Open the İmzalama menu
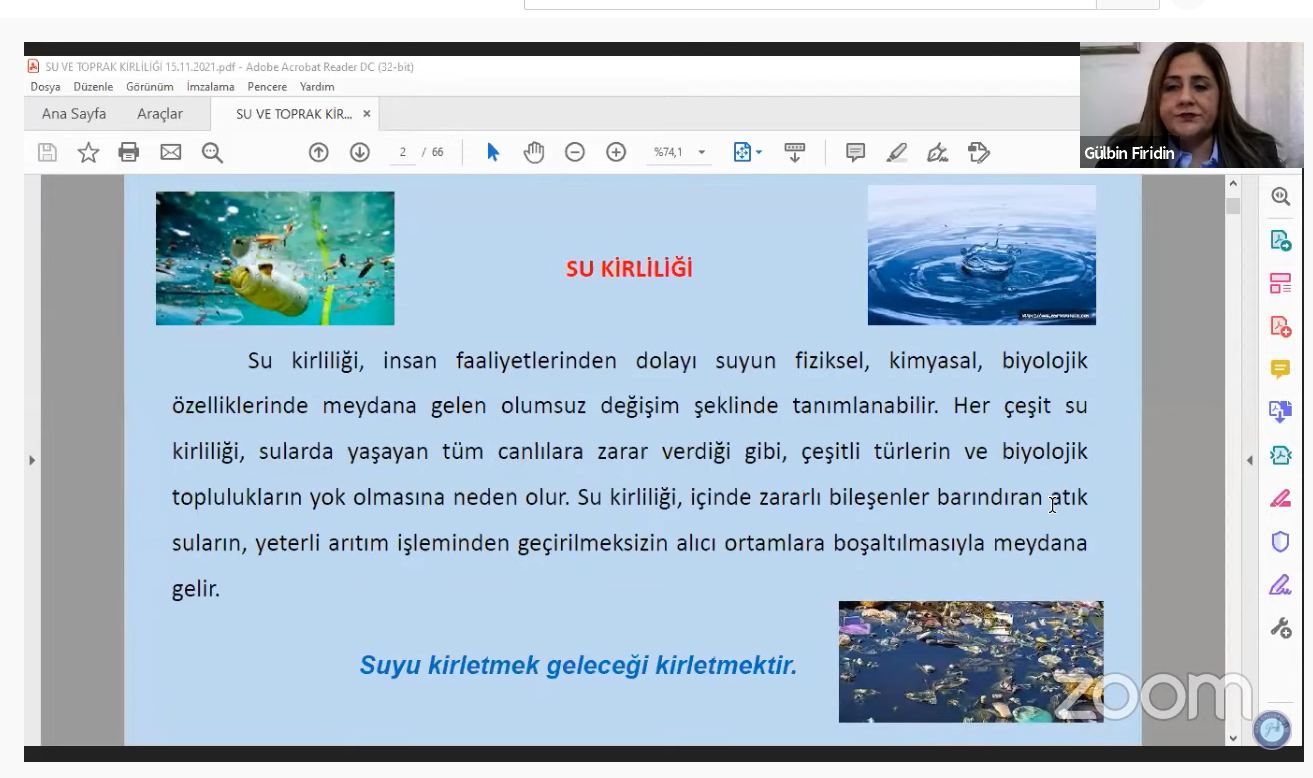Screen dimensions: 1313x778 [210, 87]
